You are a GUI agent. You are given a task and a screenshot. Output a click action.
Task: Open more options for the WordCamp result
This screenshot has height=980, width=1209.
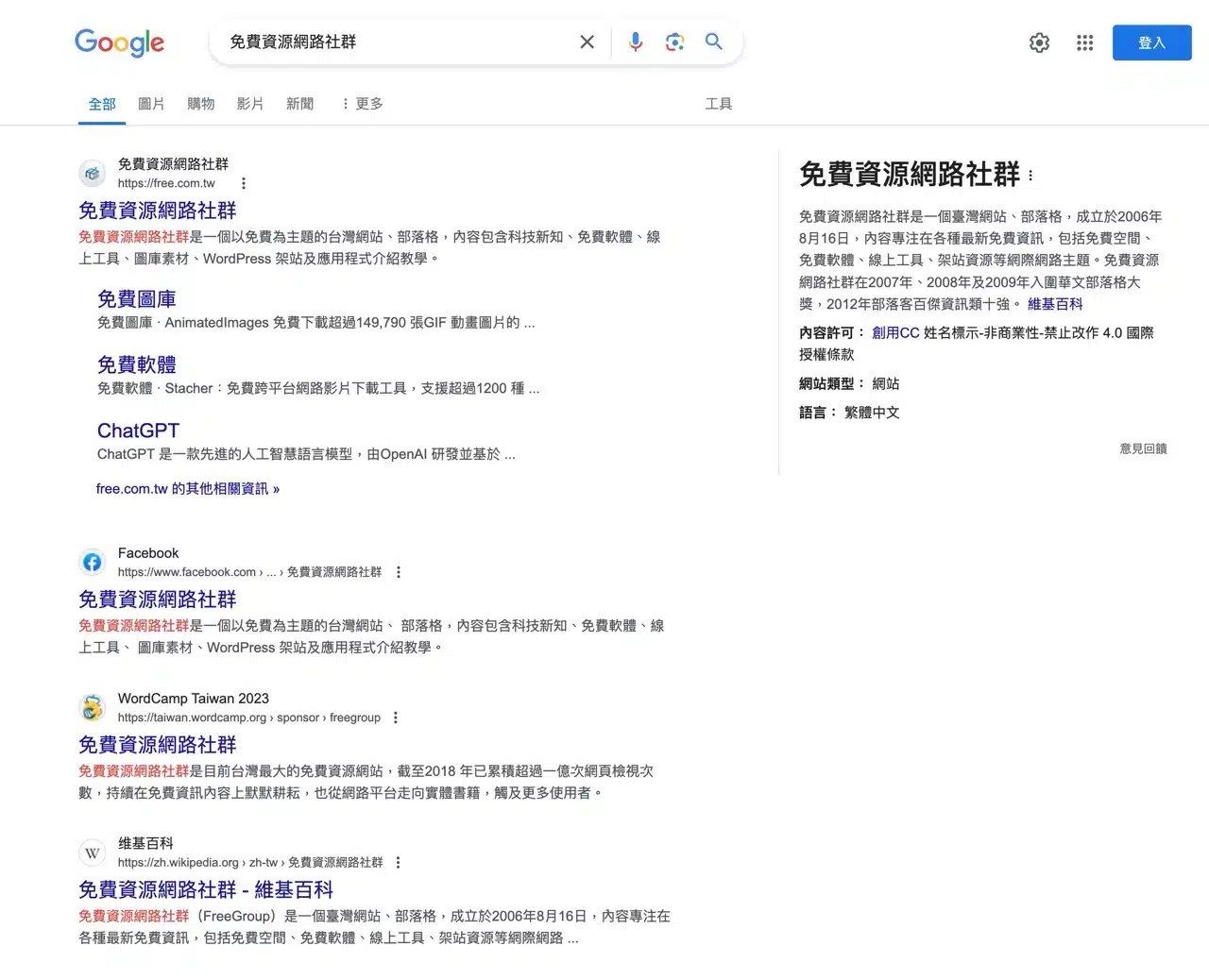pos(396,718)
